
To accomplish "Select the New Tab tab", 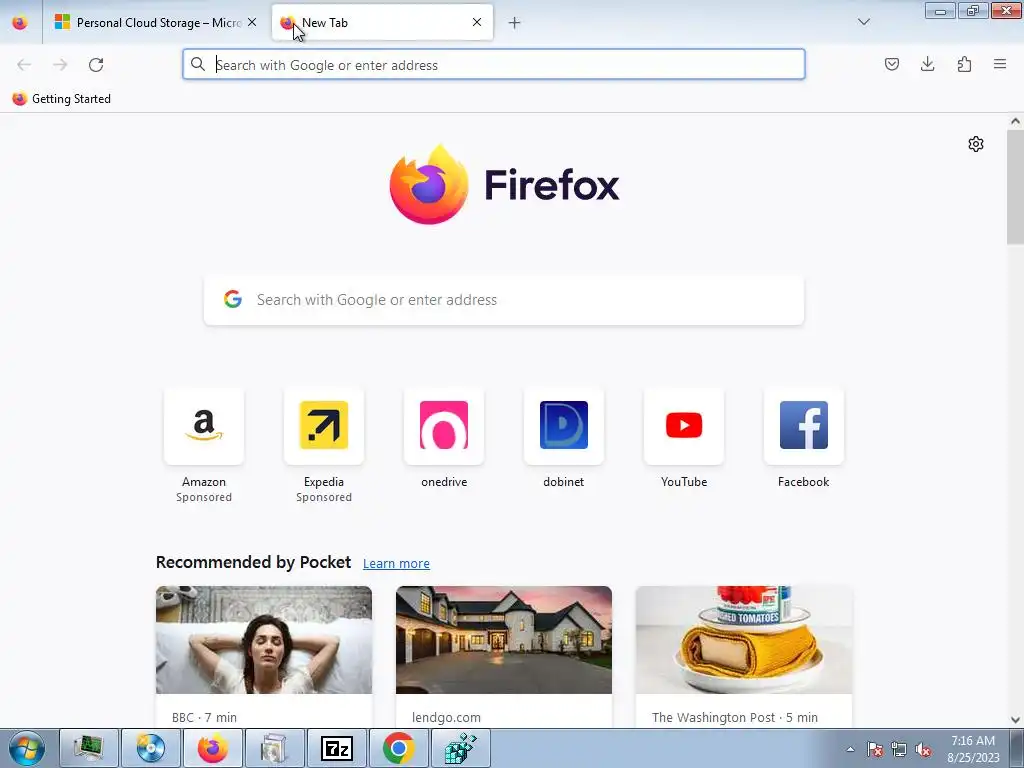I will (382, 22).
